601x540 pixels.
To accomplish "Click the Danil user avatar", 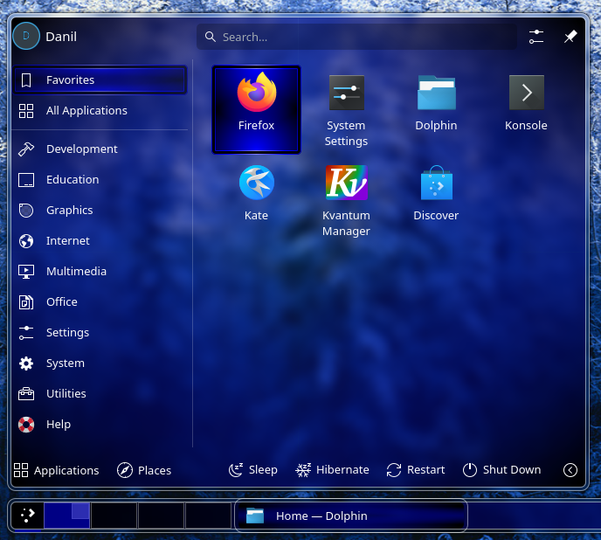I will (x=26, y=36).
